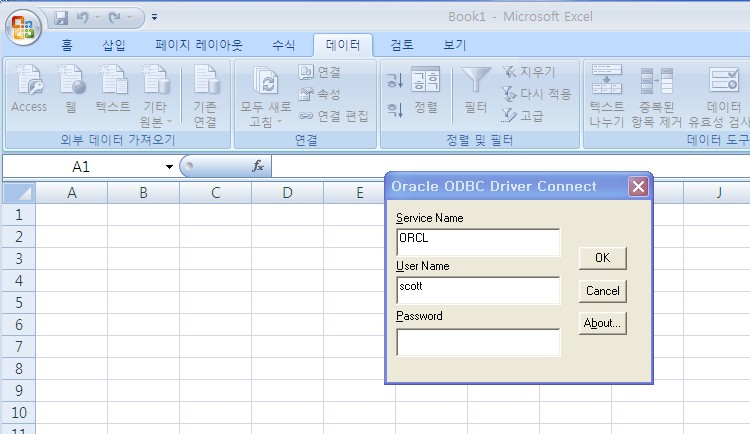
Task: Redo via Quick Access toolbar arrow
Action: 114,18
